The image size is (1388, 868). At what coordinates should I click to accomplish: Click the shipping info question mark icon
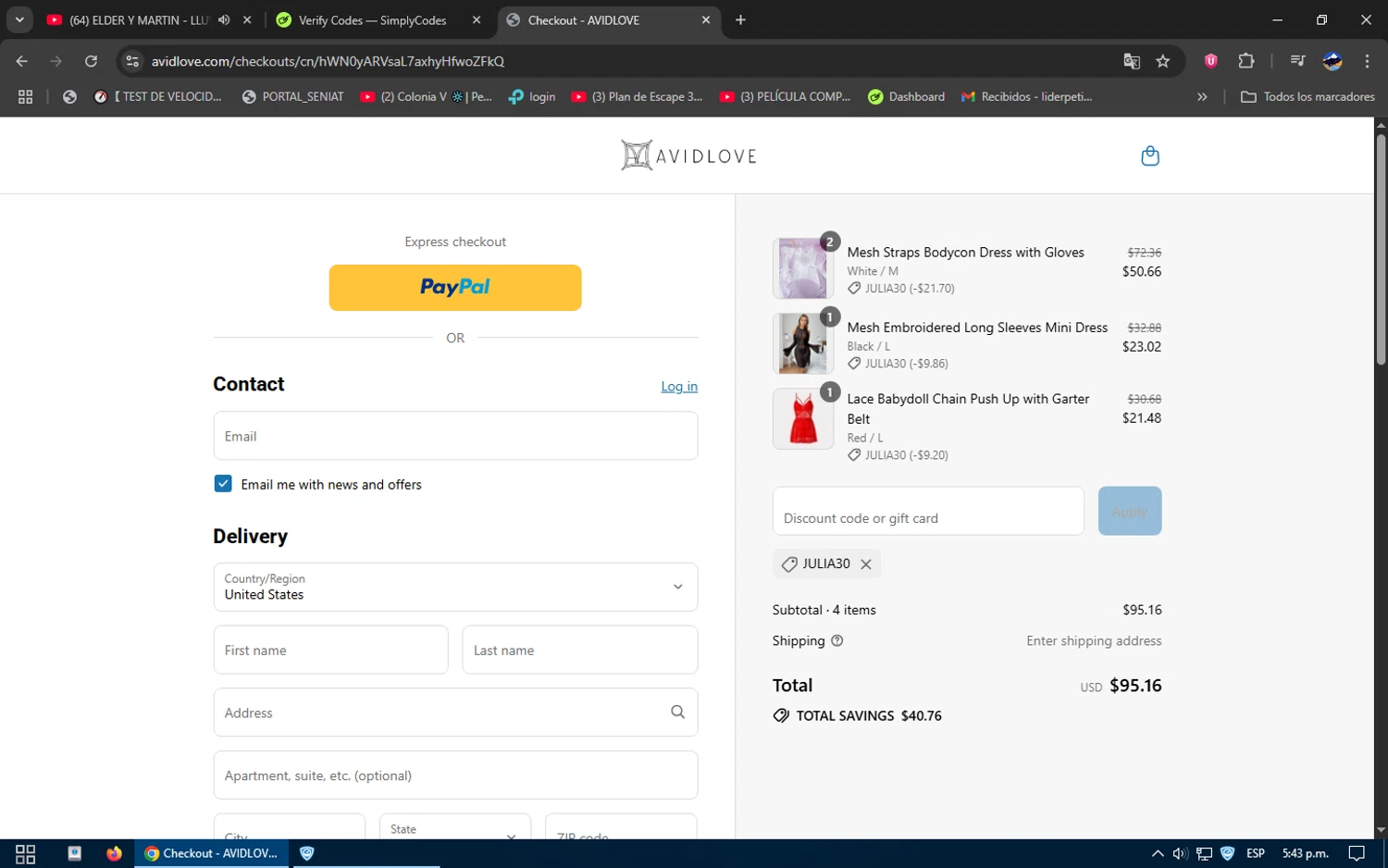click(837, 640)
